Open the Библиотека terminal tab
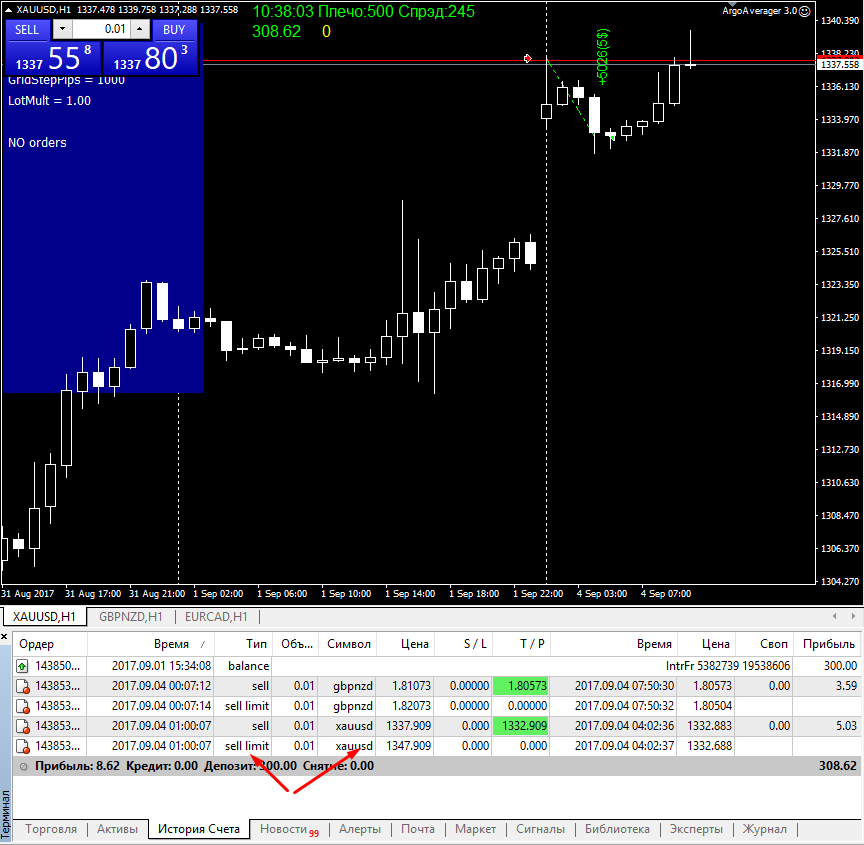Image resolution: width=864 pixels, height=845 pixels. pyautogui.click(x=617, y=829)
